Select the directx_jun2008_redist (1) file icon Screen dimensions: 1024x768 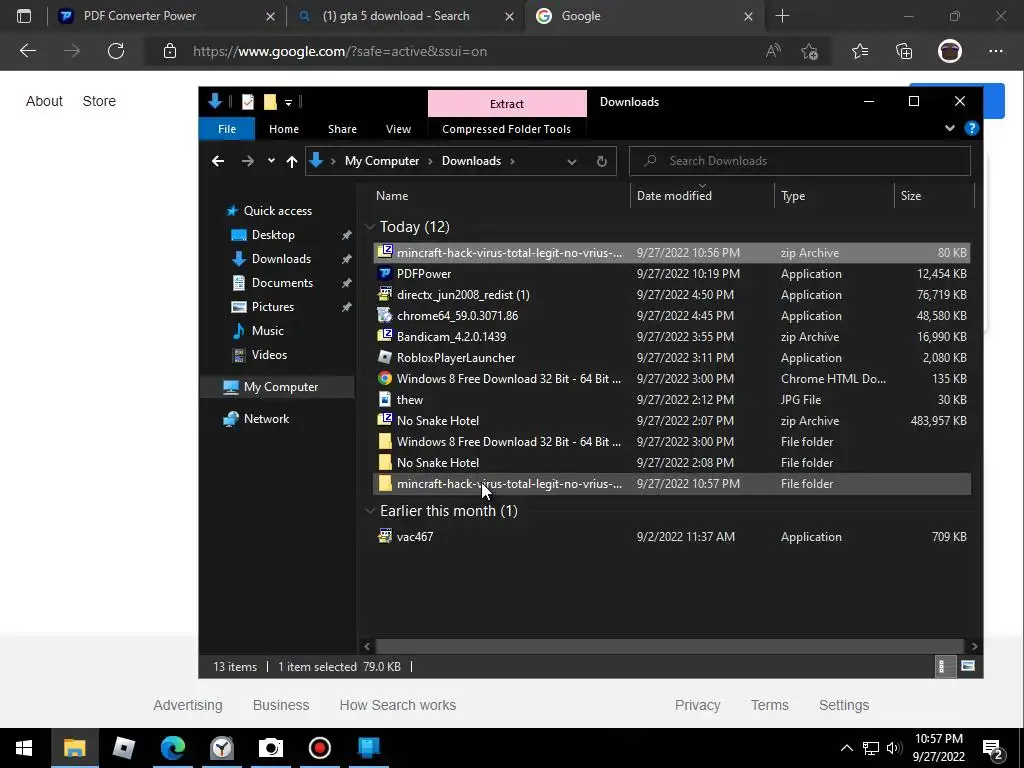point(385,295)
